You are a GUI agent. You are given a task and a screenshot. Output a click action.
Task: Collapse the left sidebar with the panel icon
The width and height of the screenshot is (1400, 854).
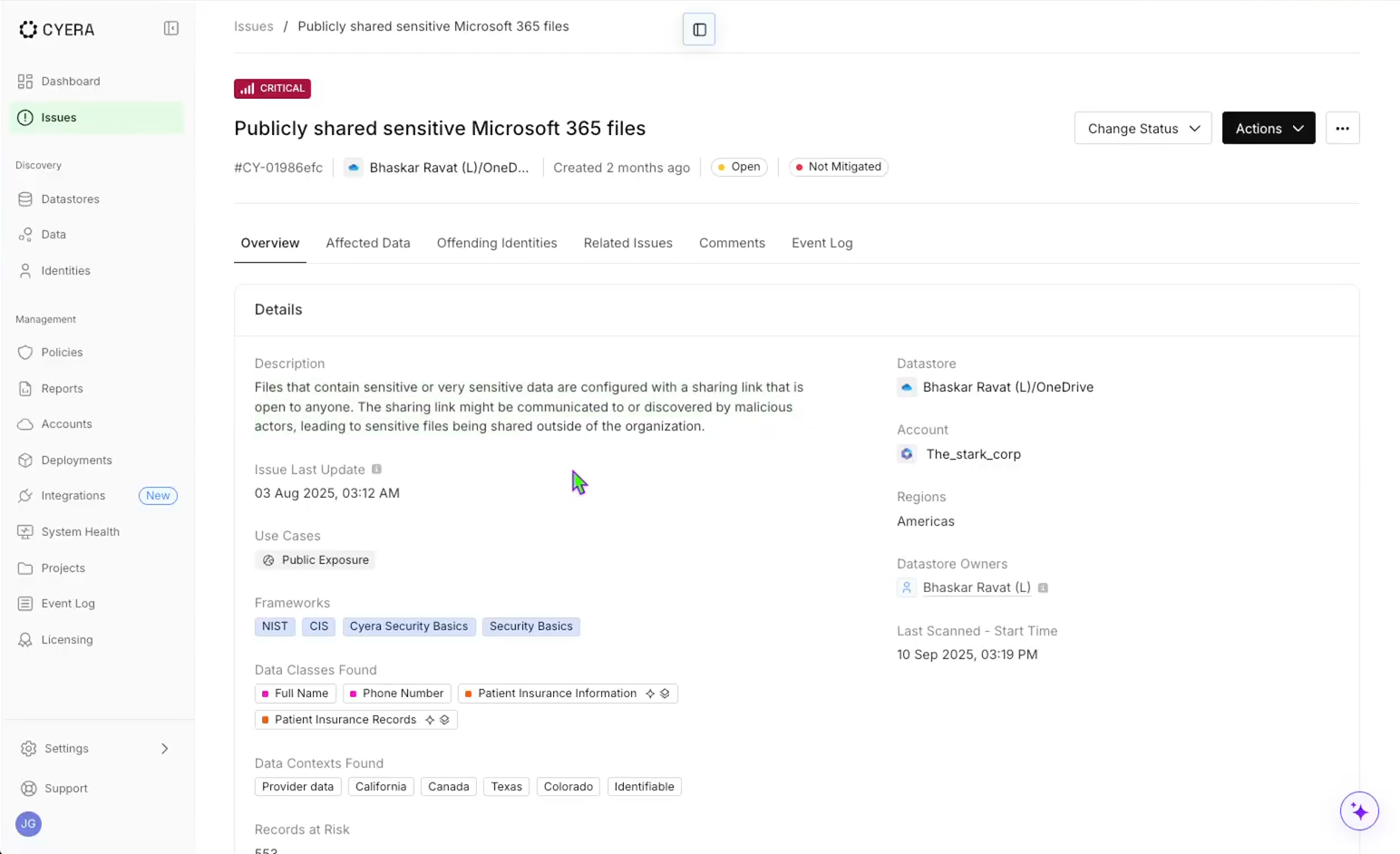[170, 29]
